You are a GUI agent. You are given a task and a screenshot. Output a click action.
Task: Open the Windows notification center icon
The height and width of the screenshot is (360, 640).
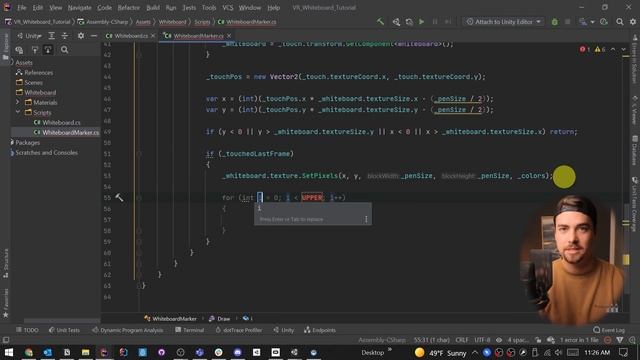pyautogui.click(x=624, y=352)
